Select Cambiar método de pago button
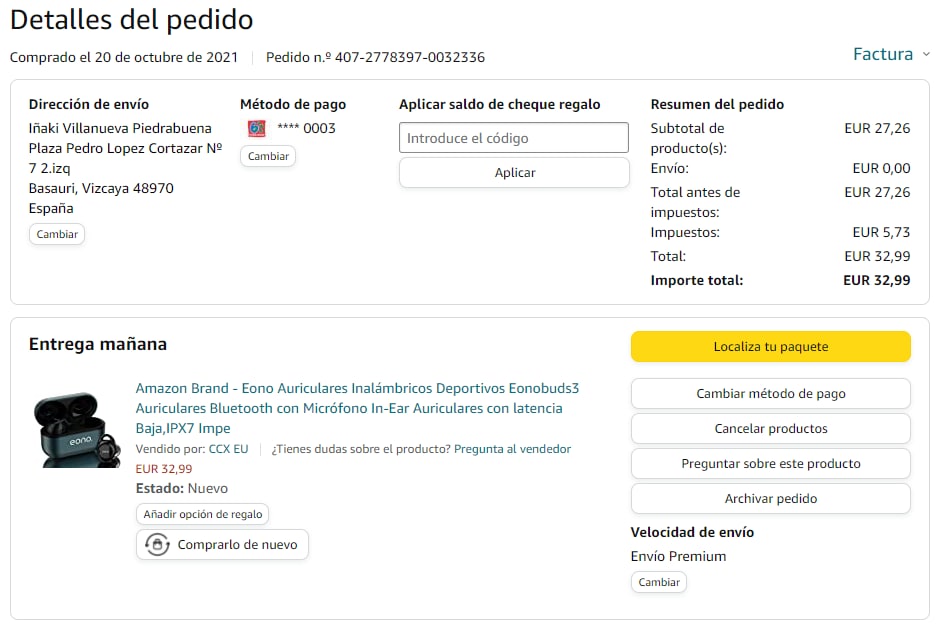The width and height of the screenshot is (947, 635). click(770, 393)
